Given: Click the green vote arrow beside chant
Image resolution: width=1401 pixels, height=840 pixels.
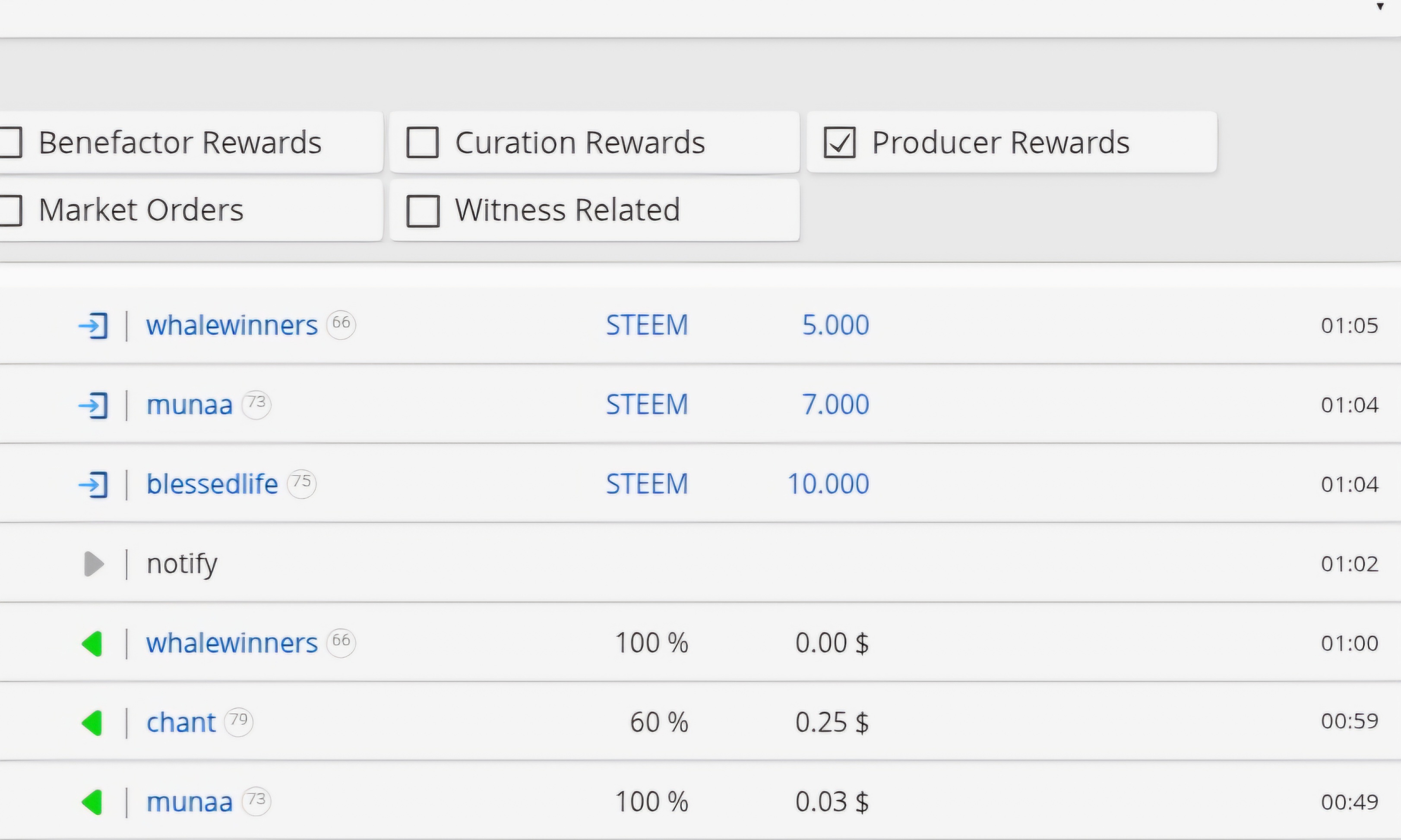Looking at the screenshot, I should click(x=92, y=723).
